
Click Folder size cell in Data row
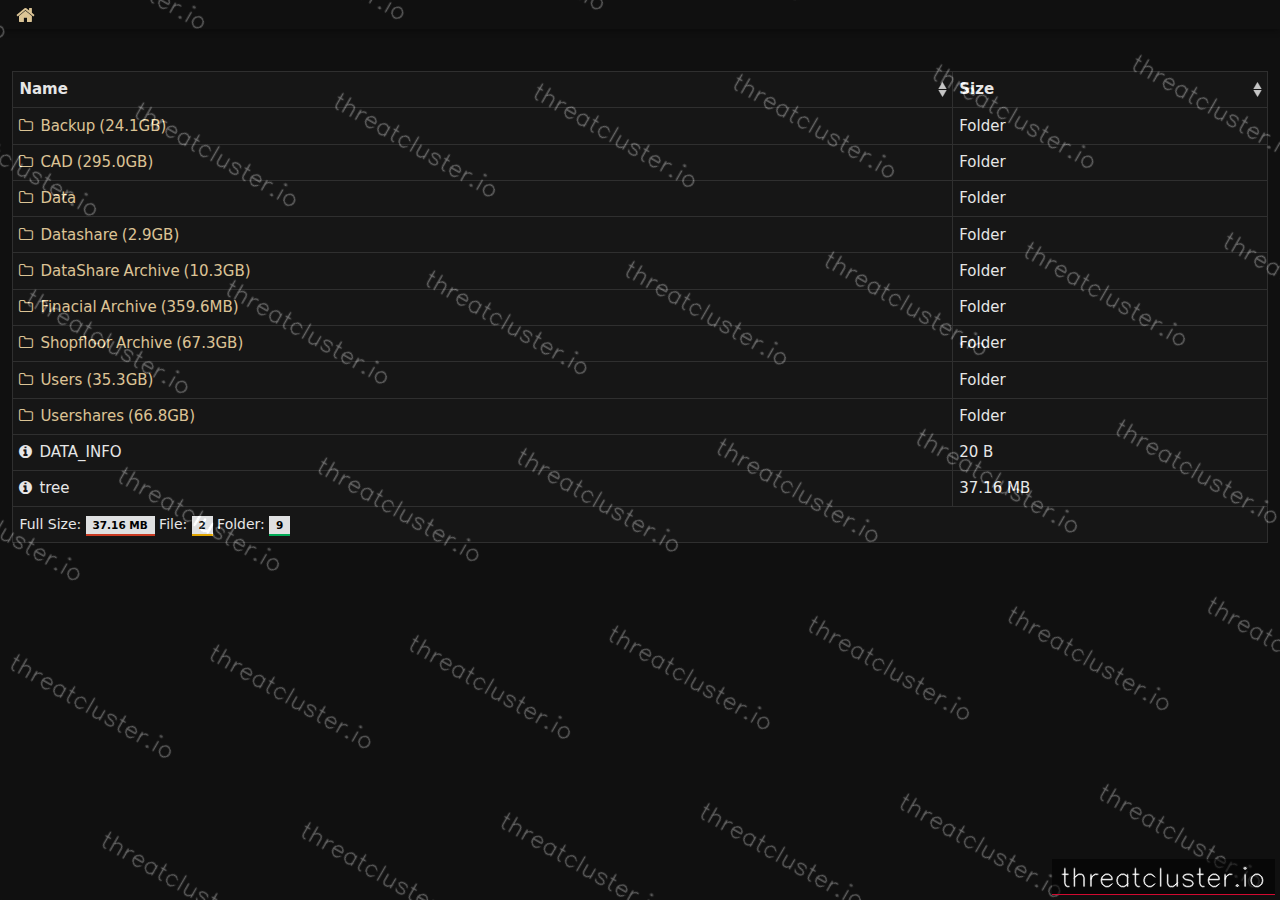[x=1109, y=198]
